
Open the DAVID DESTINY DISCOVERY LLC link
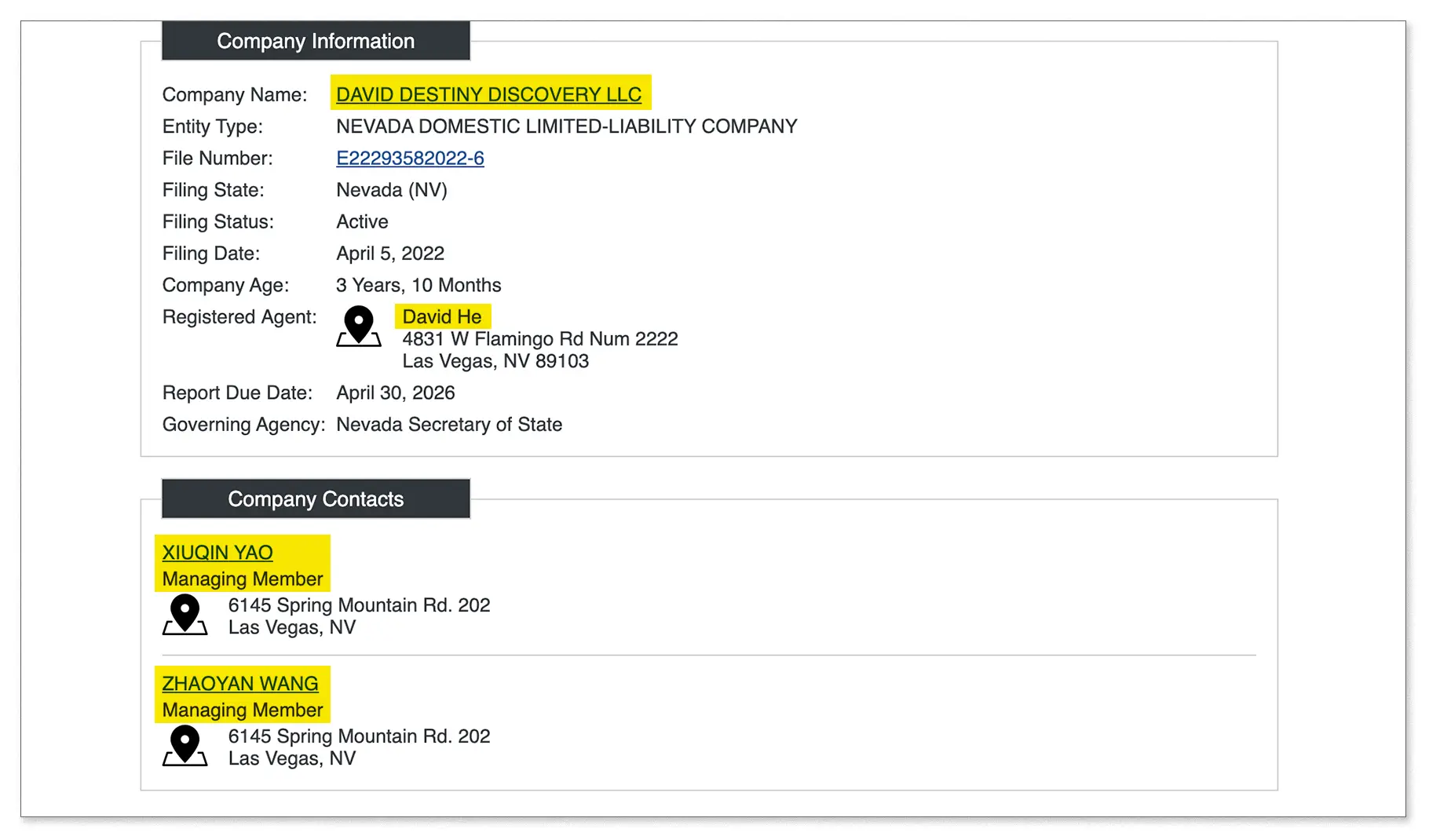[488, 94]
